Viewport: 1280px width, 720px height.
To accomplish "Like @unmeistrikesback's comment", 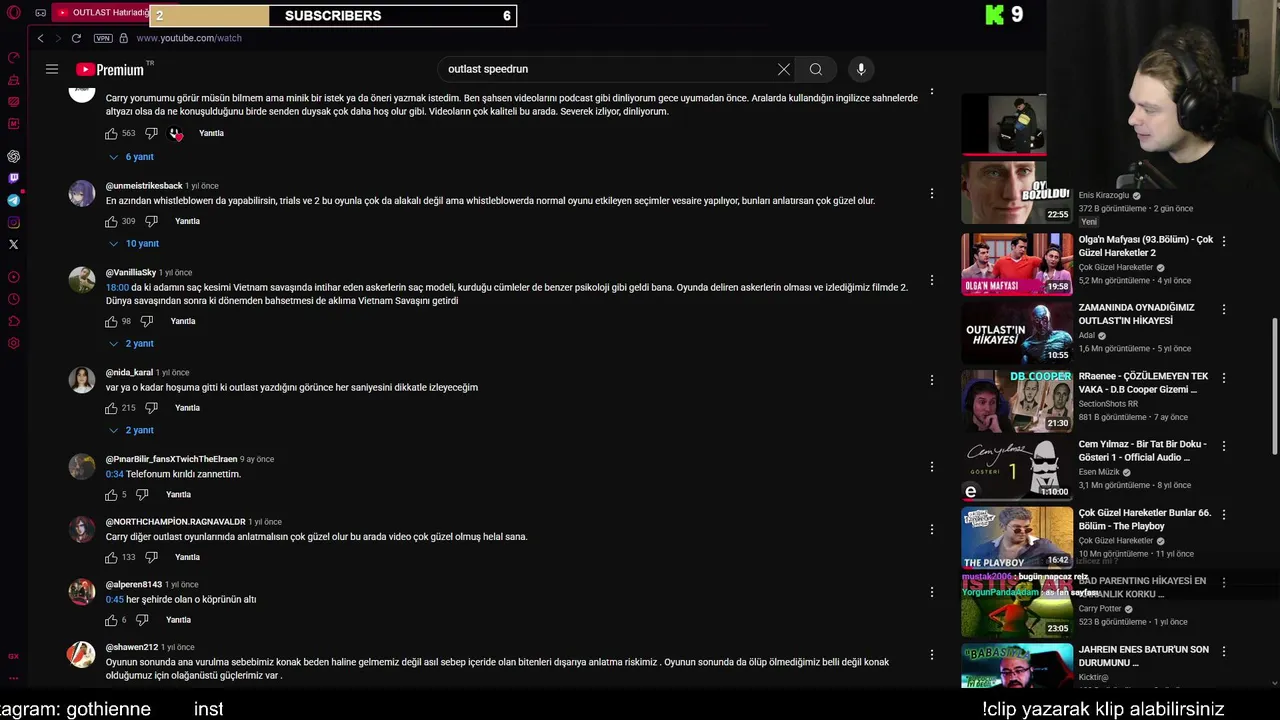I will click(x=111, y=221).
